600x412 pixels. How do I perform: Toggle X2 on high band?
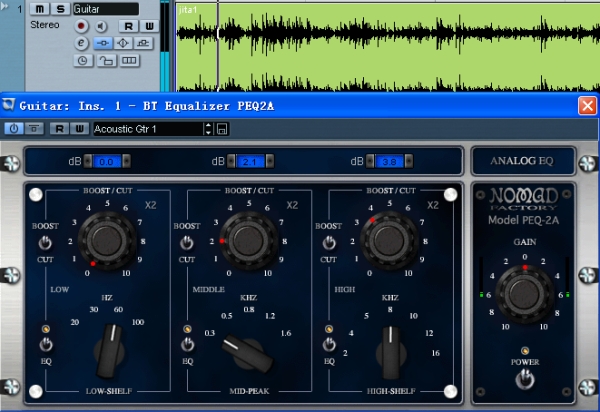433,205
